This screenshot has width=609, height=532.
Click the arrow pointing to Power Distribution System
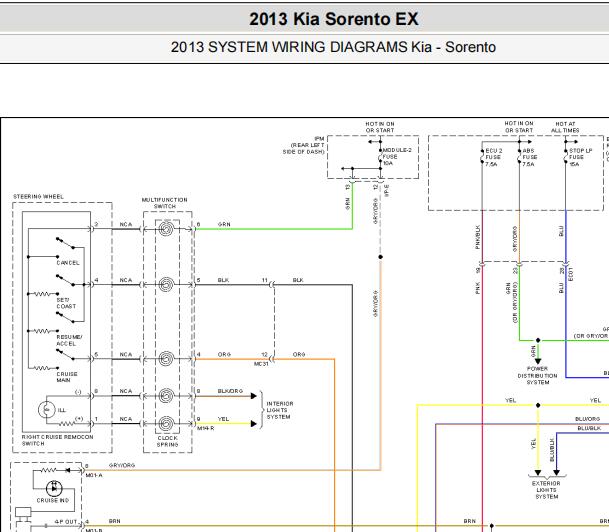[x=538, y=361]
